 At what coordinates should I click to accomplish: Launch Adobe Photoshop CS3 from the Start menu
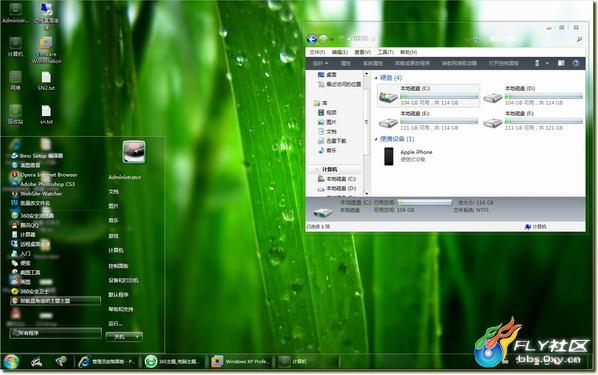point(43,184)
